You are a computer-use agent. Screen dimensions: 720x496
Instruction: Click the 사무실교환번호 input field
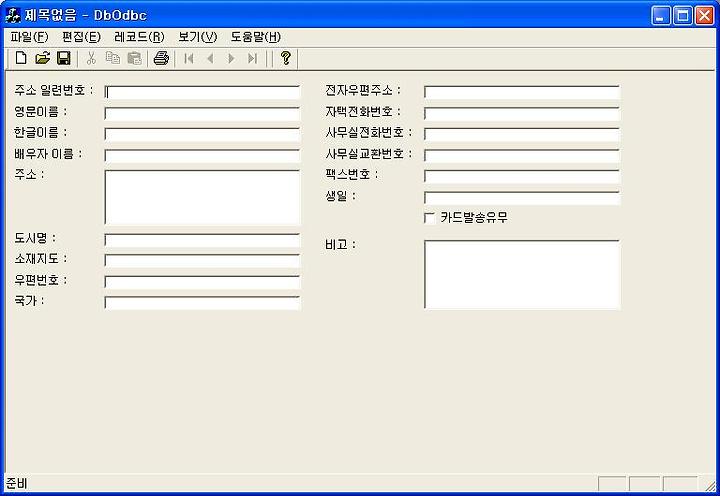[522, 155]
